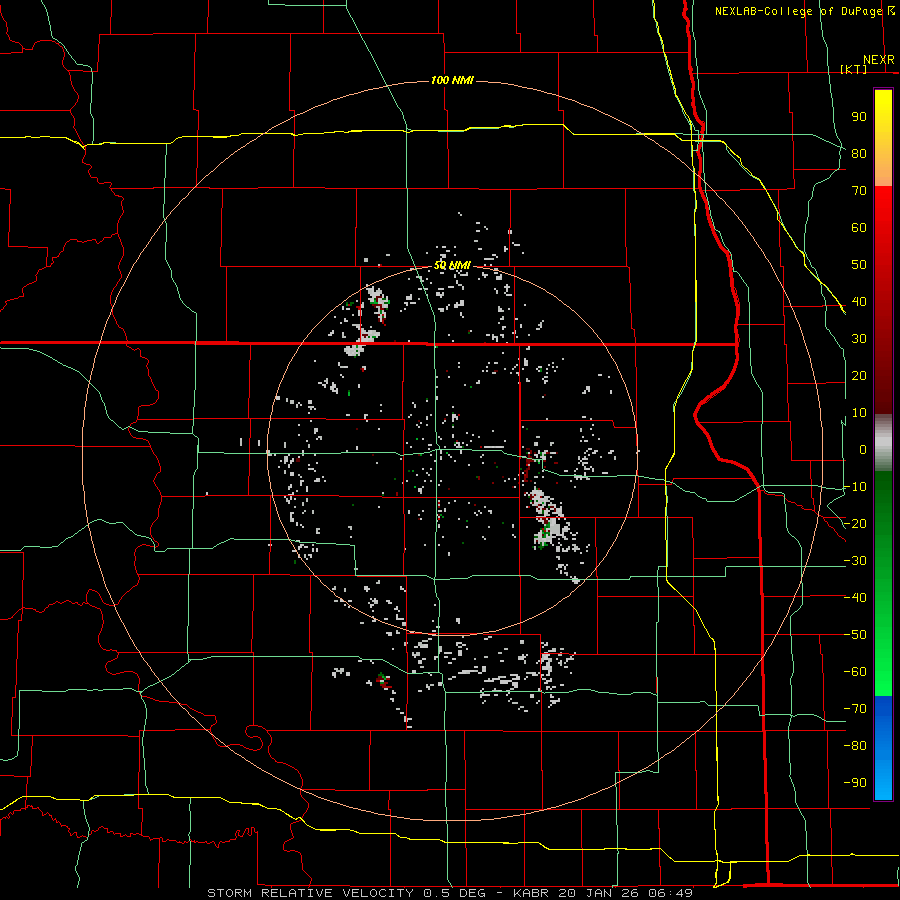
Task: Click the STORM RELATIVE VELOCITY caption text
Action: pyautogui.click(x=310, y=893)
